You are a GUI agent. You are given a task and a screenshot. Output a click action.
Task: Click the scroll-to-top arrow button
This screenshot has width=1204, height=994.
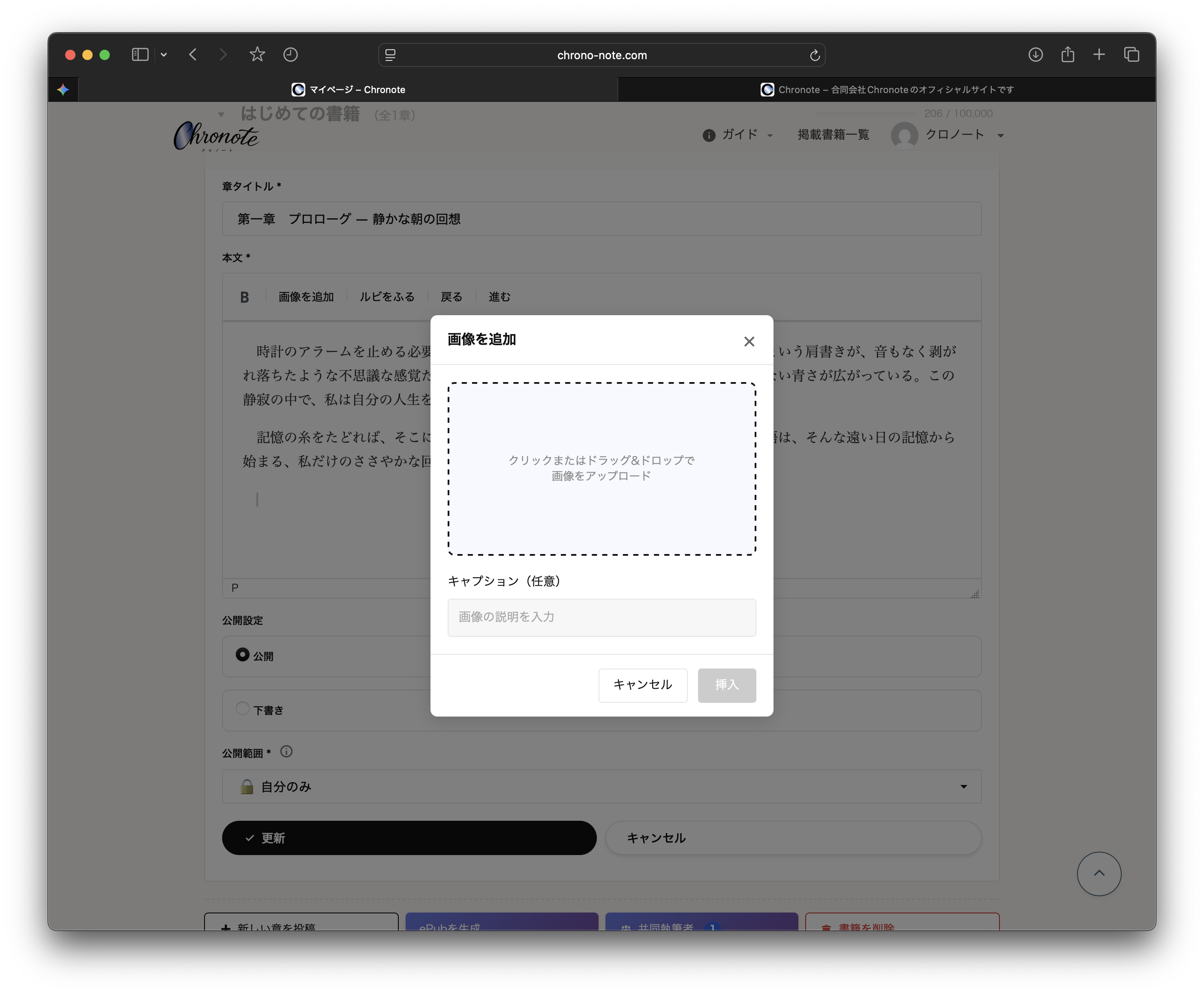click(x=1099, y=873)
